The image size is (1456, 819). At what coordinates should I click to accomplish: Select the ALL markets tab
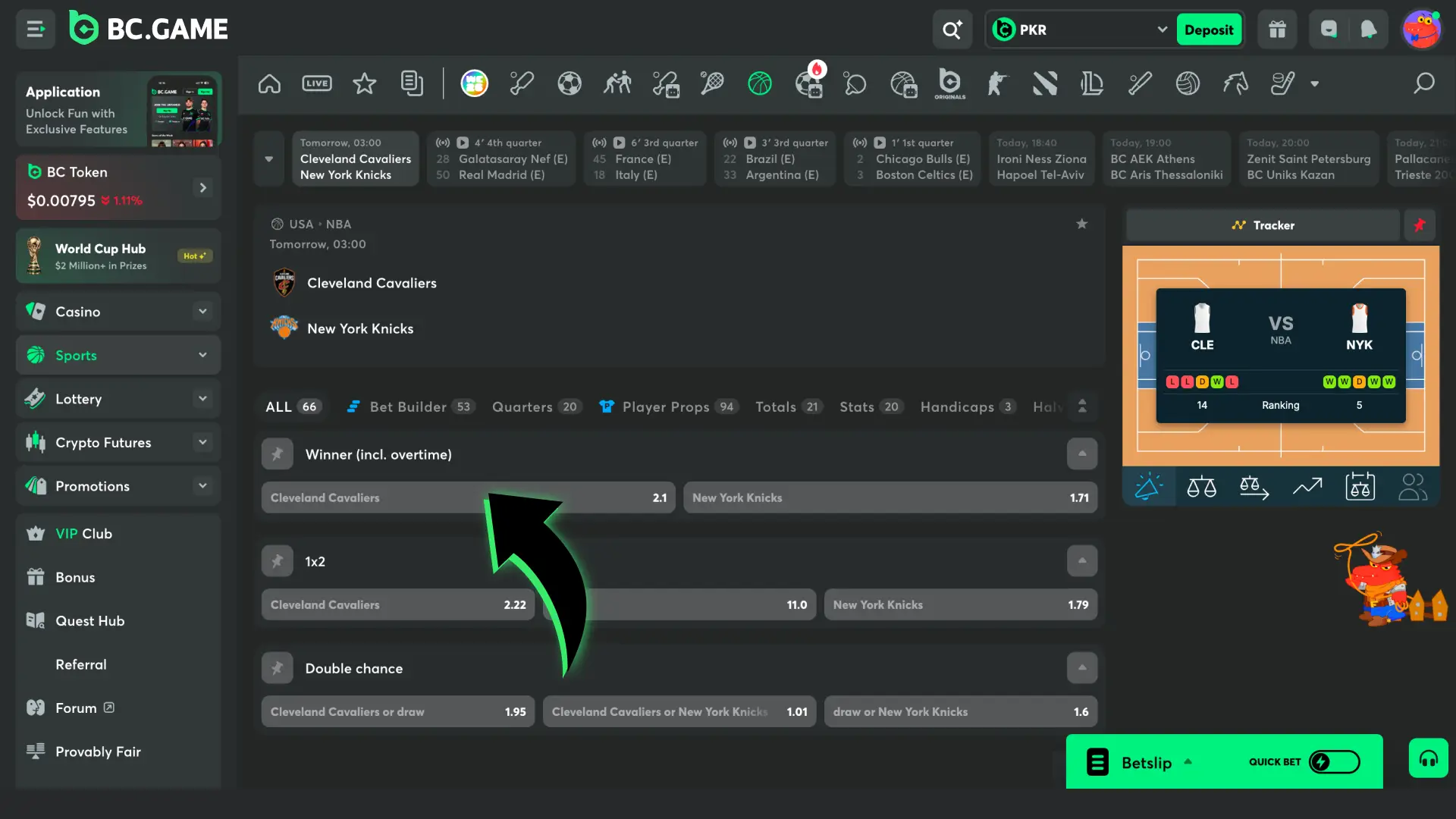(x=293, y=407)
